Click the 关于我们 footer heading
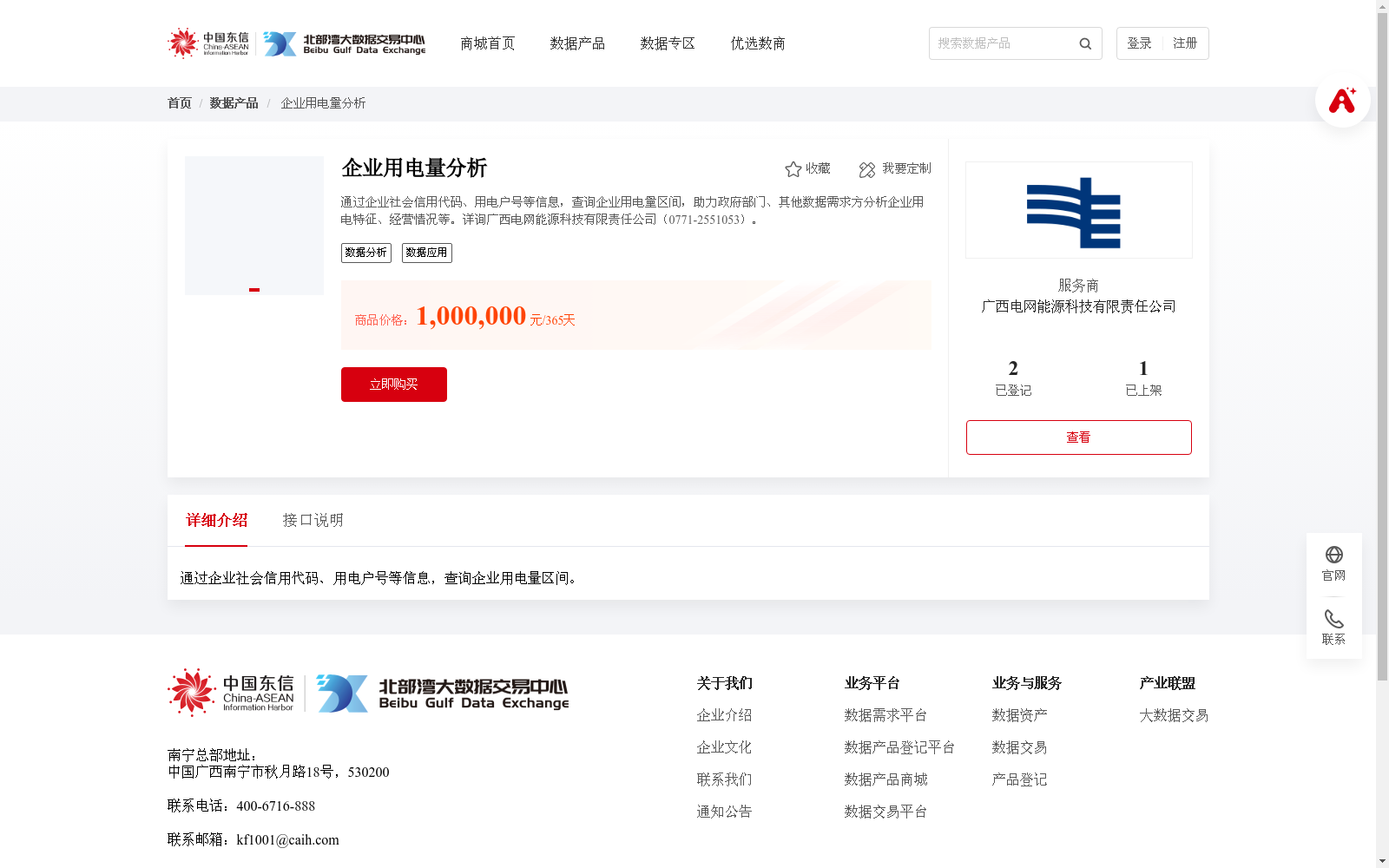Screen dimensions: 1389x868 coord(725,683)
